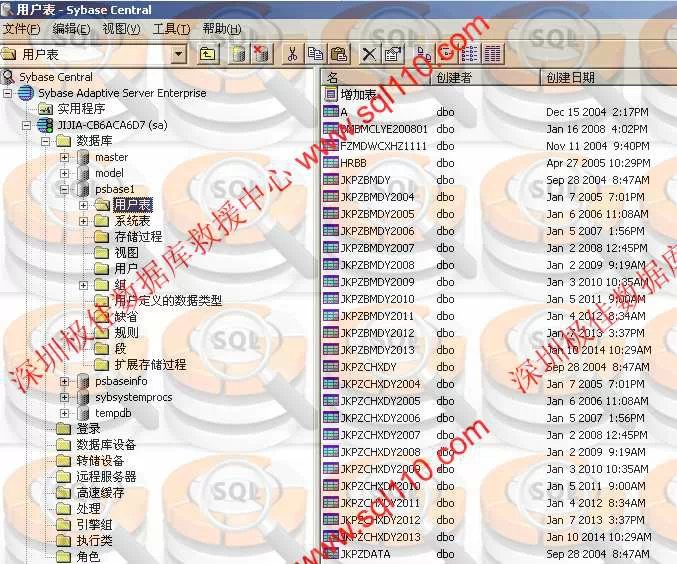Open the 视图(V) menu

click(121, 29)
